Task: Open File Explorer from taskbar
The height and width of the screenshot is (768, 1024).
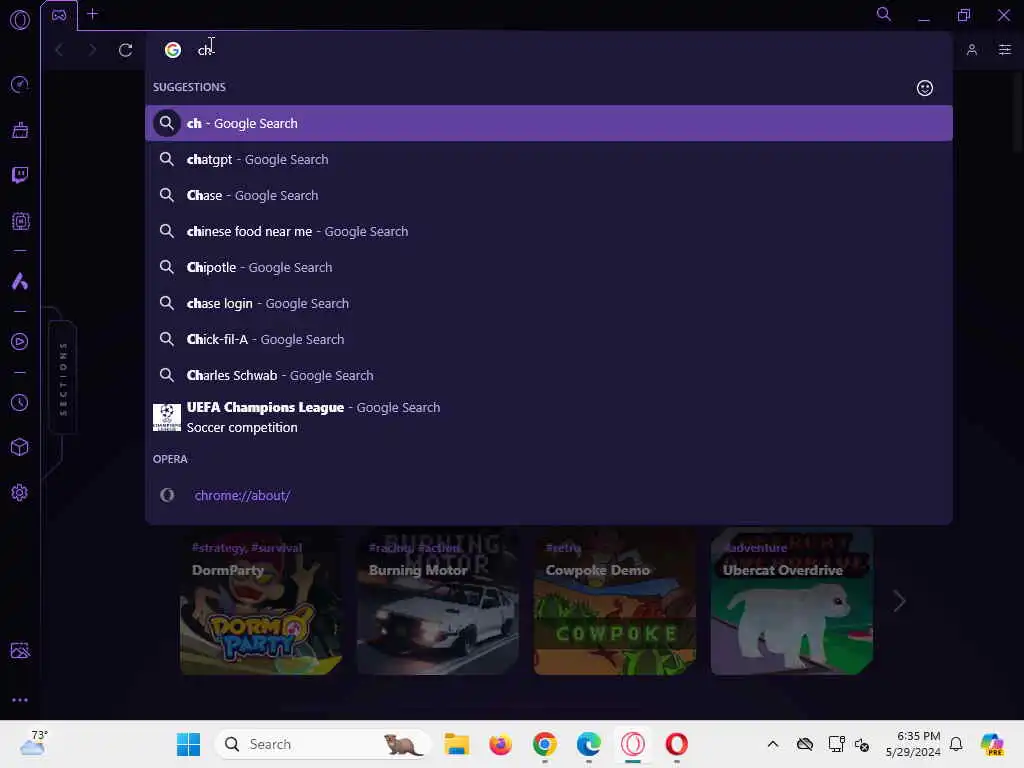Action: (x=456, y=744)
